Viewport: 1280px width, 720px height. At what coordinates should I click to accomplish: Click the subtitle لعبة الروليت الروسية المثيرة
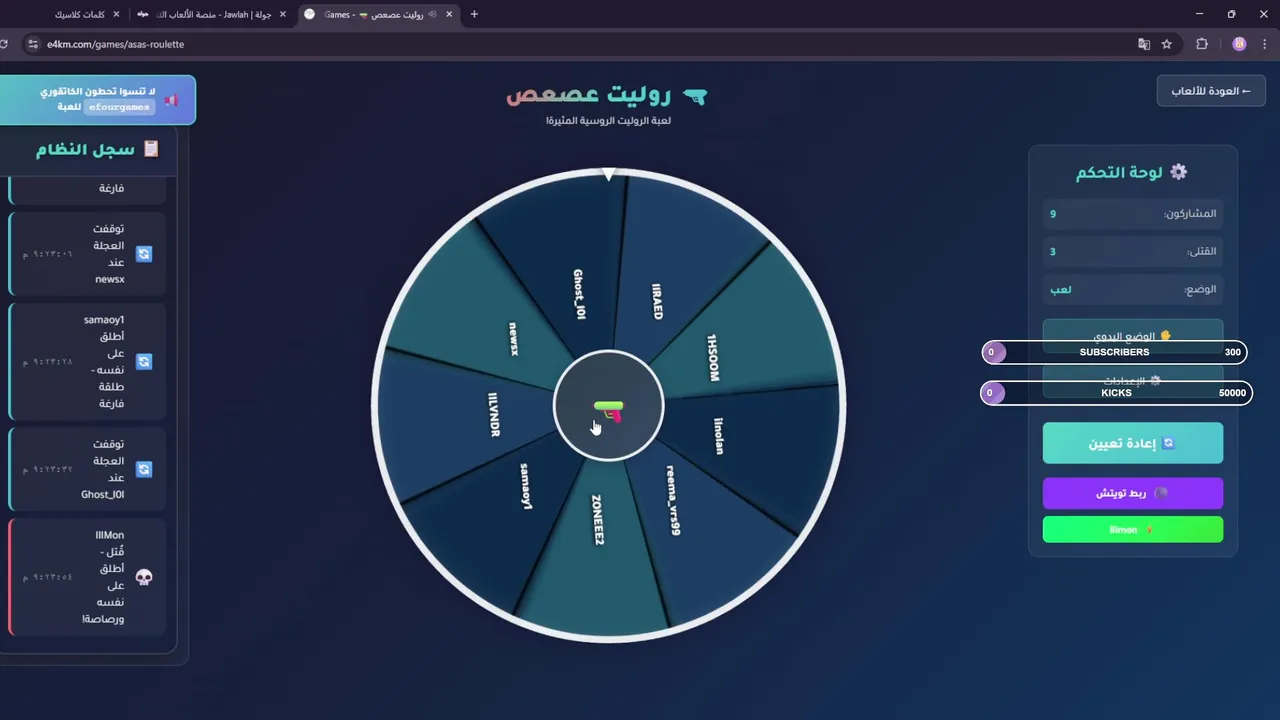pyautogui.click(x=608, y=121)
